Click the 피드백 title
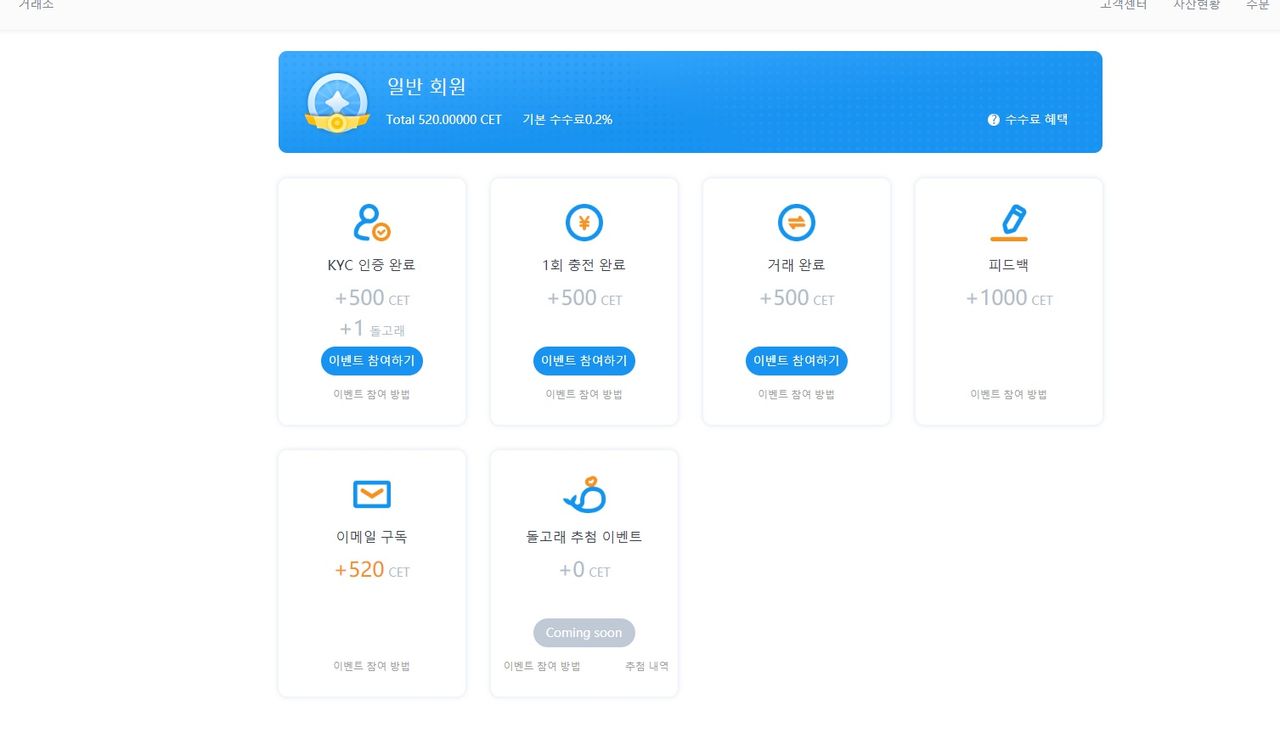Screen dimensions: 1280x745 [x=1008, y=266]
